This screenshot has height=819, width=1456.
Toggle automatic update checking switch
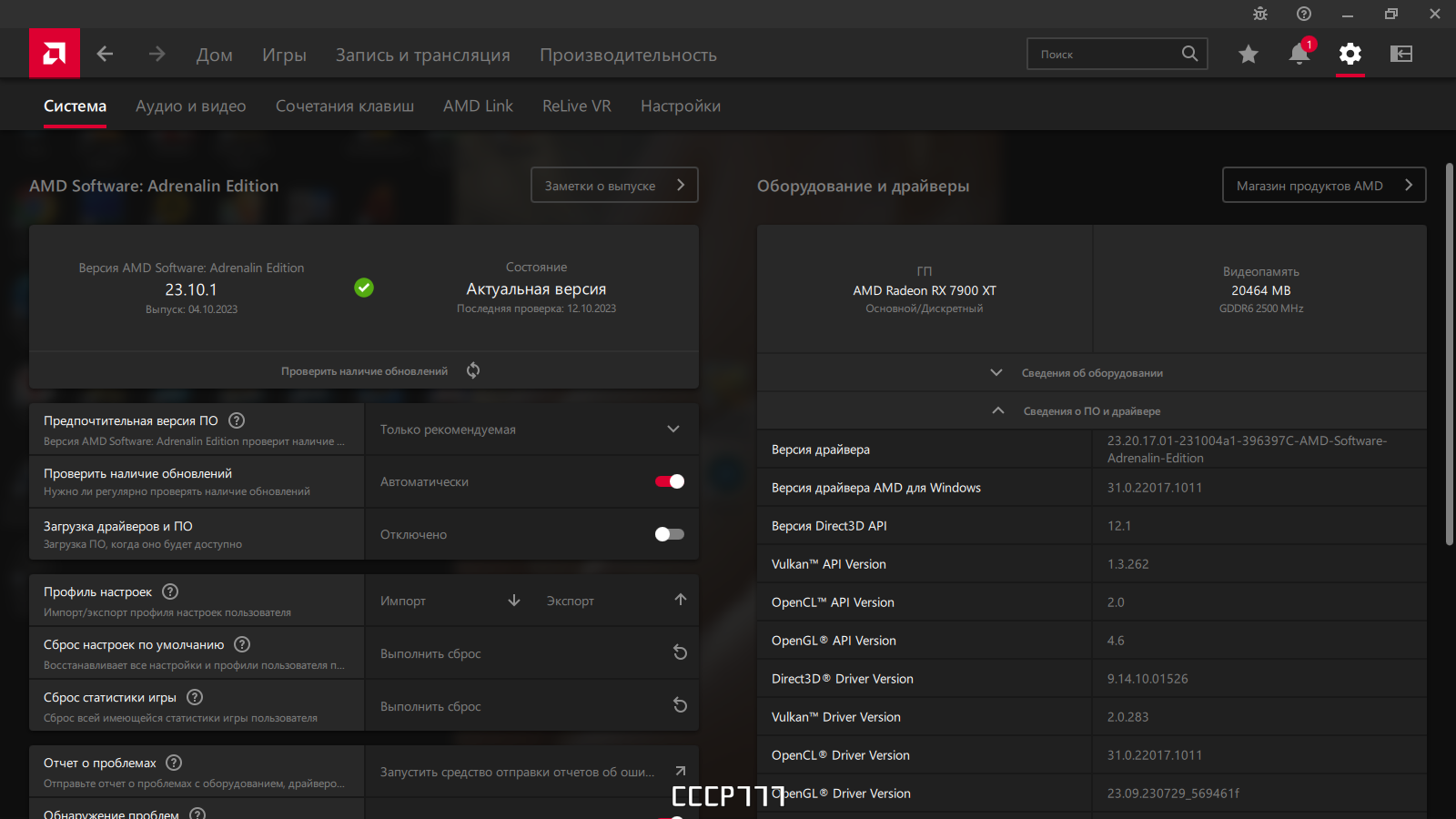click(x=670, y=481)
